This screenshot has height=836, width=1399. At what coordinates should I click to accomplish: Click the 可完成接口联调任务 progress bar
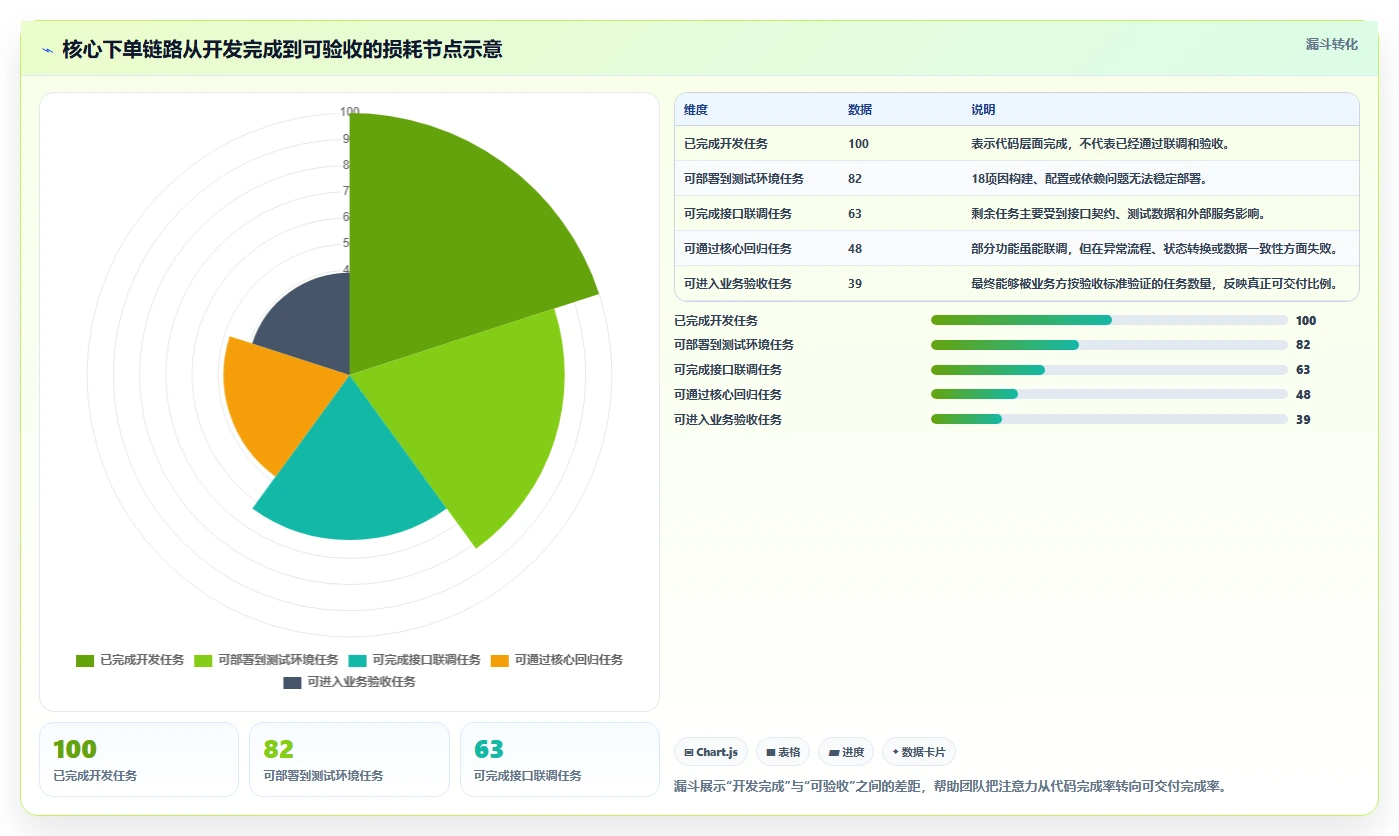[1109, 370]
